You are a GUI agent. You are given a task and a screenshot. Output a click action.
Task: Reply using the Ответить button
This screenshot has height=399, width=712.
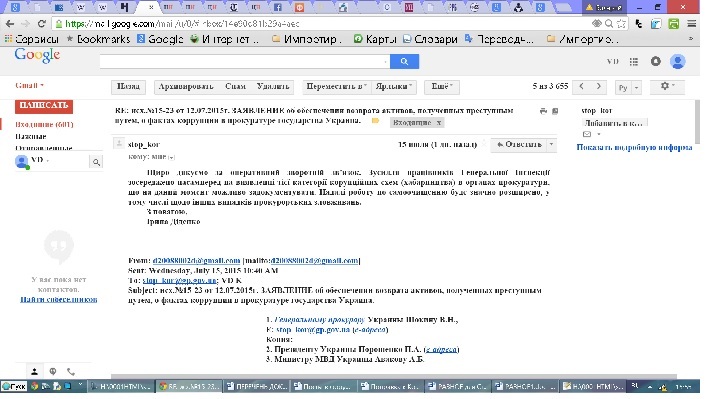(519, 144)
